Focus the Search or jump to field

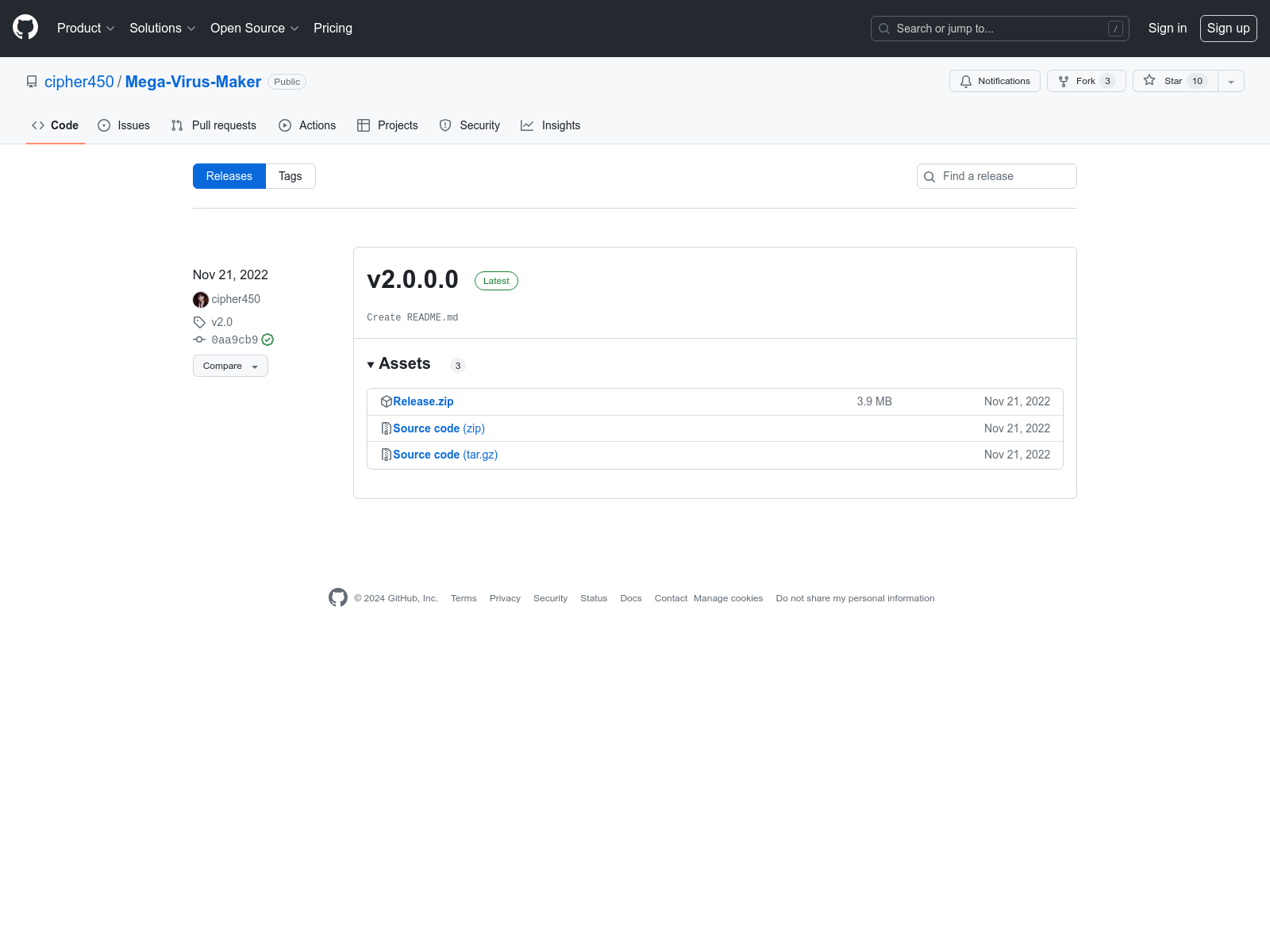pyautogui.click(x=999, y=29)
